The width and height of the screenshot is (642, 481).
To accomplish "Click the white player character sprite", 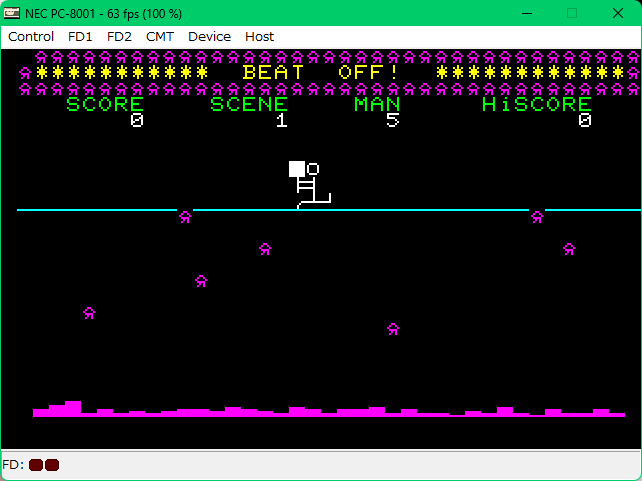I will [x=310, y=185].
